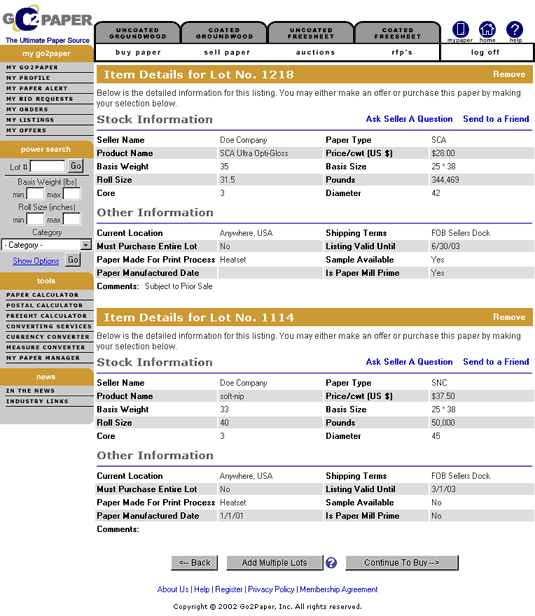
Task: Open the Coated Groundwood tab
Action: click(x=224, y=33)
